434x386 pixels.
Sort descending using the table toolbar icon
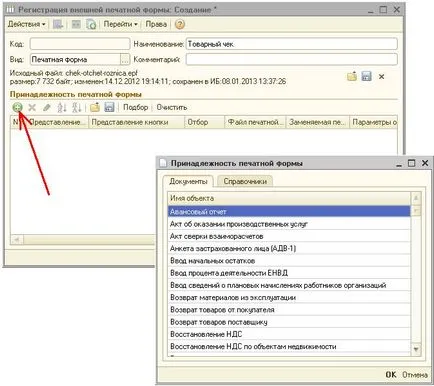(x=77, y=107)
